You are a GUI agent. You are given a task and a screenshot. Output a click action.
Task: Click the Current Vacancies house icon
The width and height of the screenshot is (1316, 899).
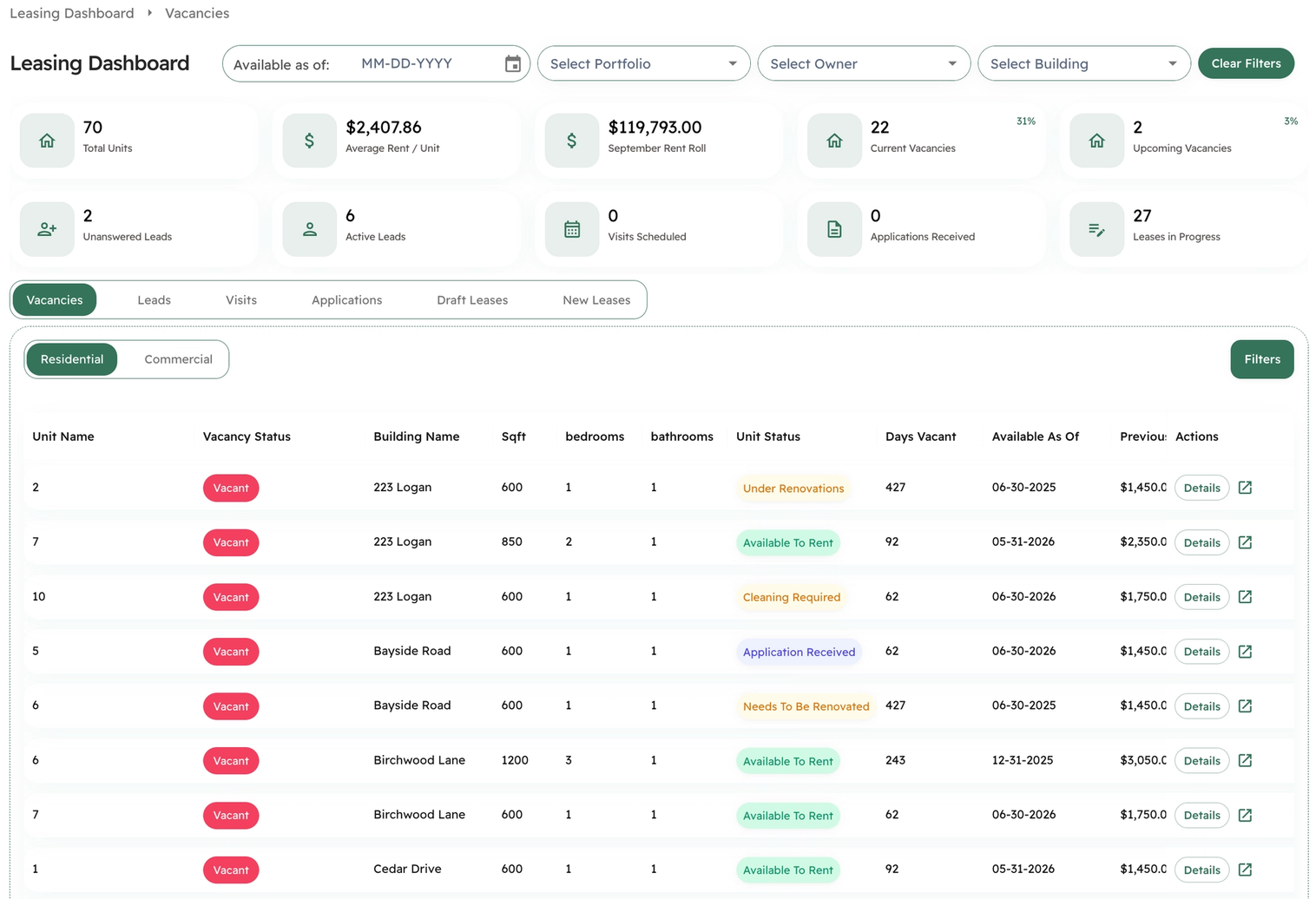[834, 140]
